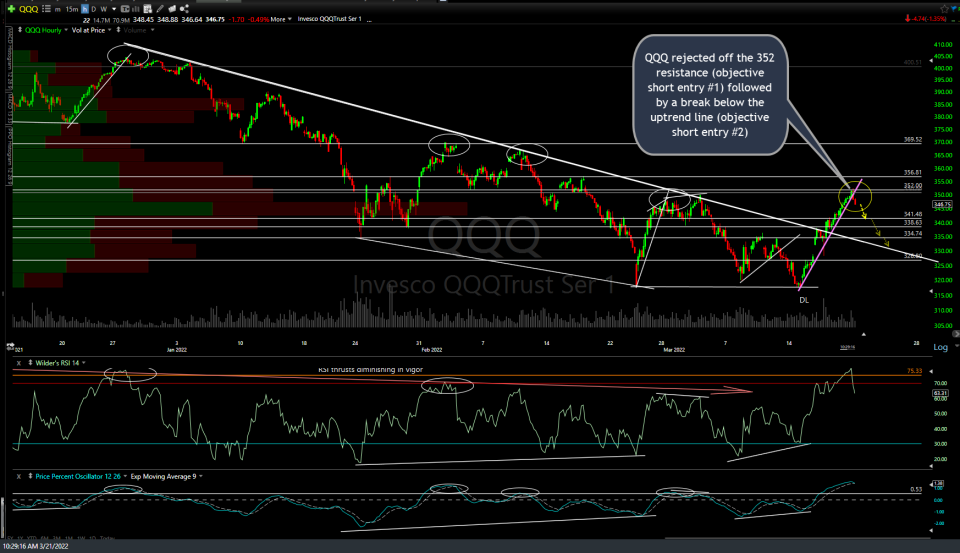Click the 356.81 price level label
Screen dimensions: 960x553
(913, 173)
